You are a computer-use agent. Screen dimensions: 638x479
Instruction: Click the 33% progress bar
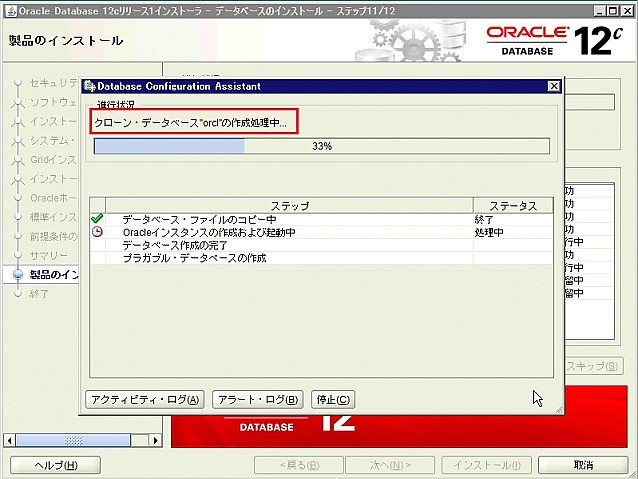(x=321, y=146)
